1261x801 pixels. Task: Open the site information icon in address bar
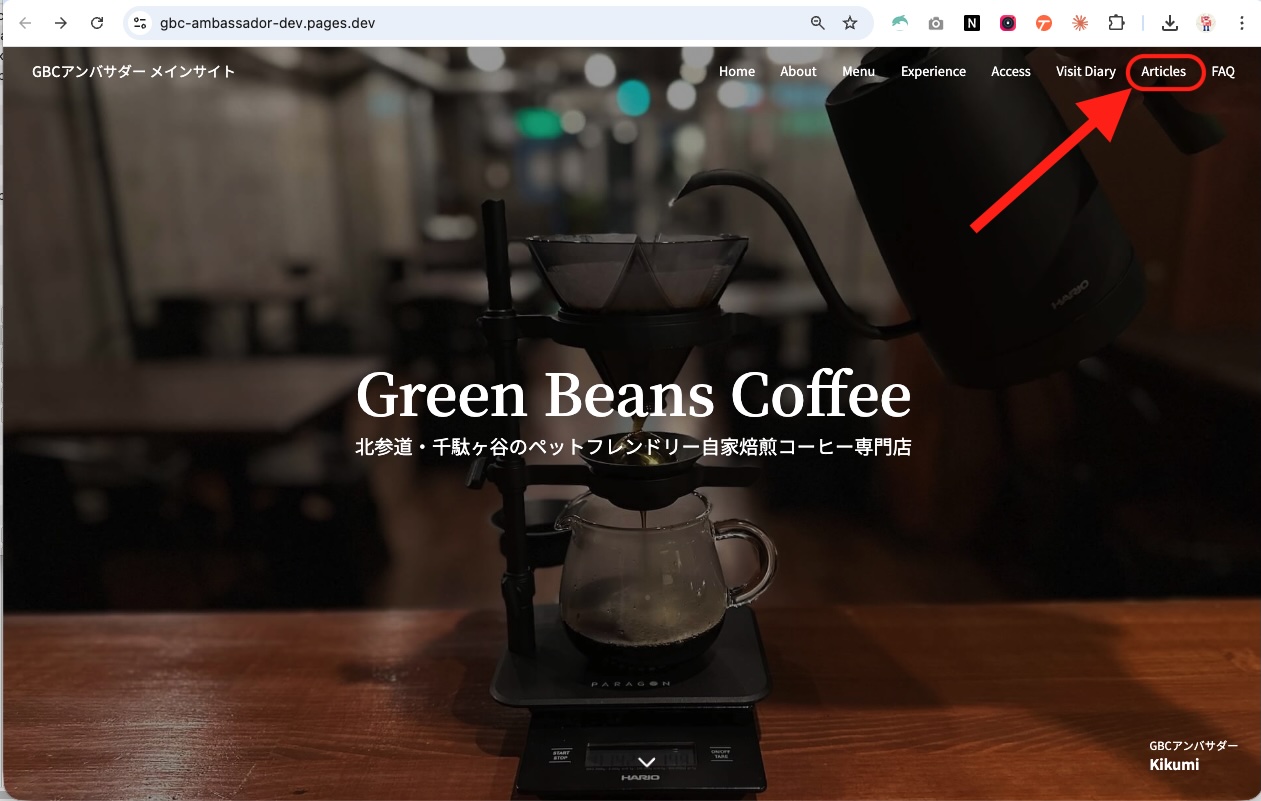pyautogui.click(x=140, y=23)
